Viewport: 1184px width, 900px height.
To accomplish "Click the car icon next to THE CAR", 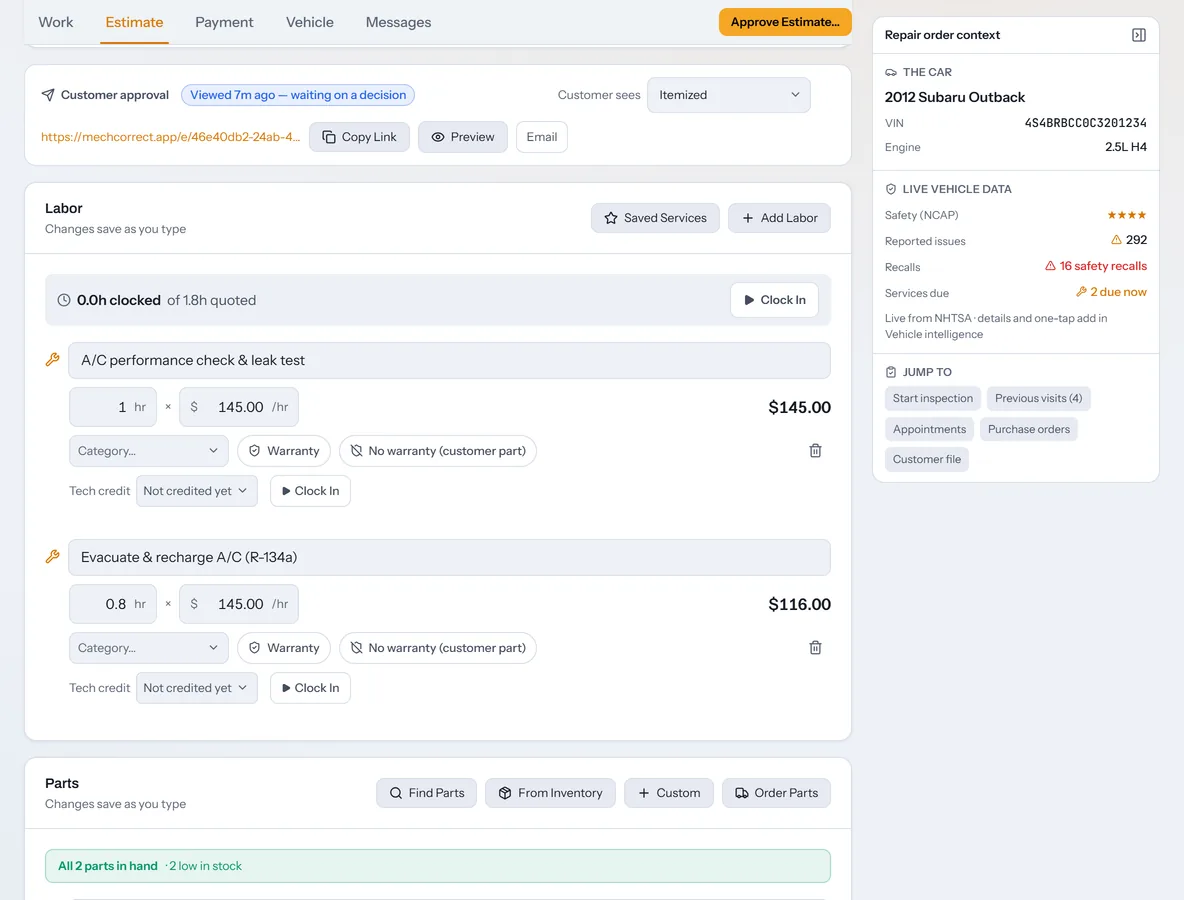I will [x=891, y=72].
